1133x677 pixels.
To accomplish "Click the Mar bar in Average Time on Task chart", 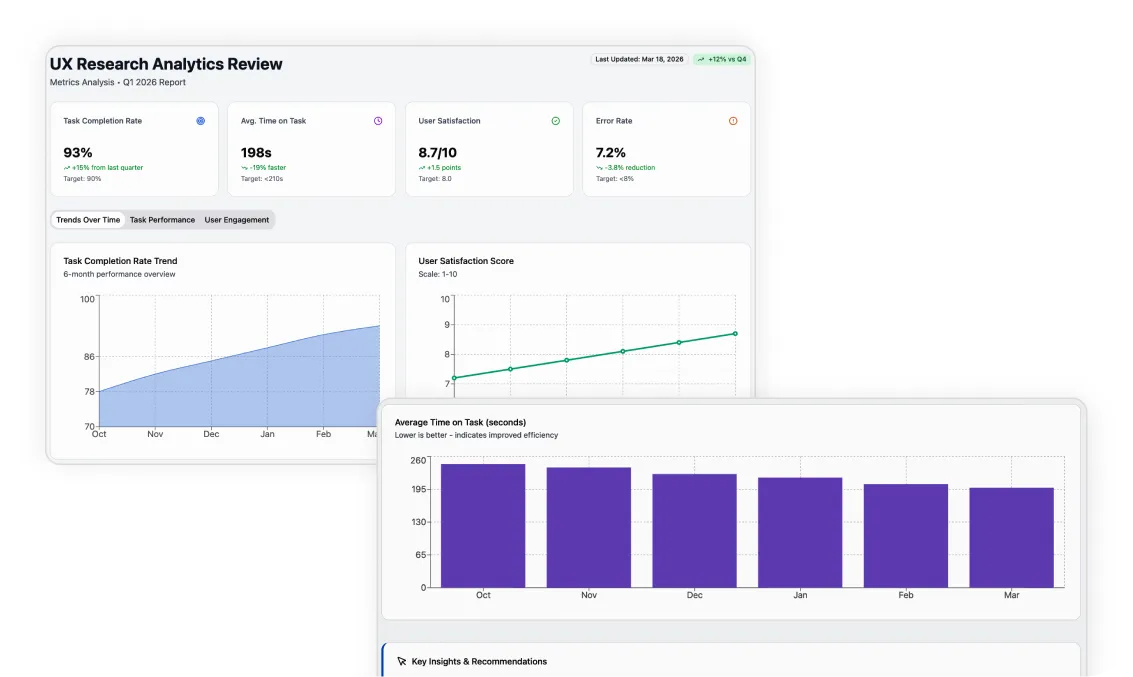I will coord(1011,538).
